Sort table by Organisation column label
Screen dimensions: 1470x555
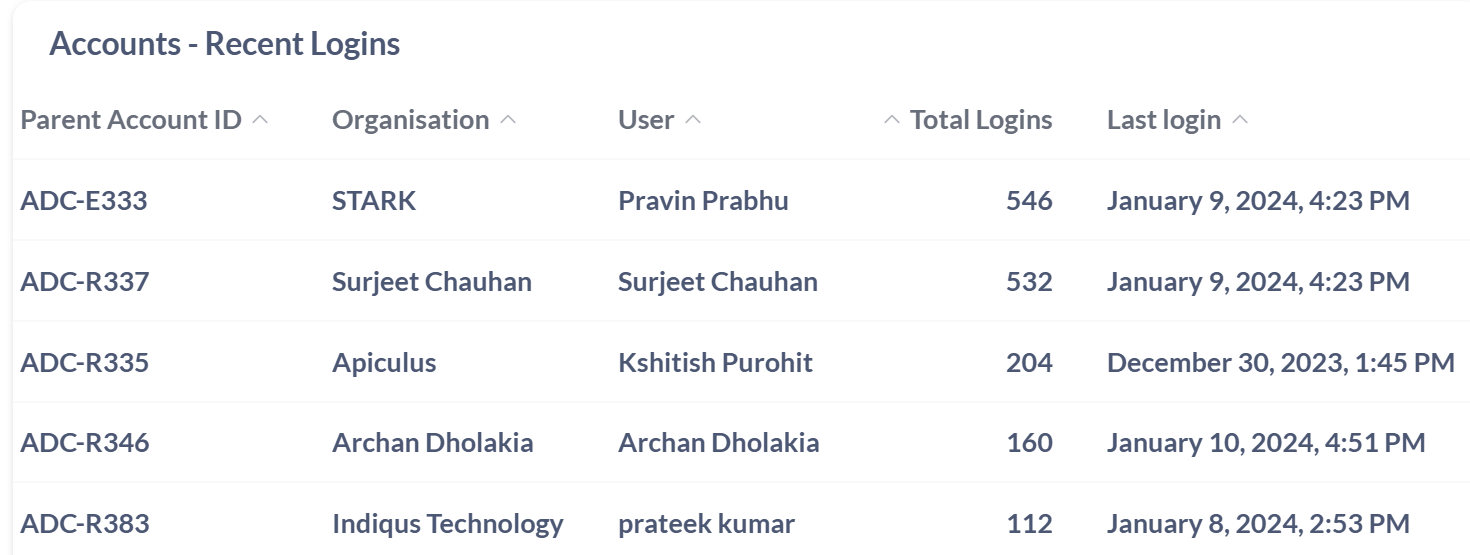[410, 120]
